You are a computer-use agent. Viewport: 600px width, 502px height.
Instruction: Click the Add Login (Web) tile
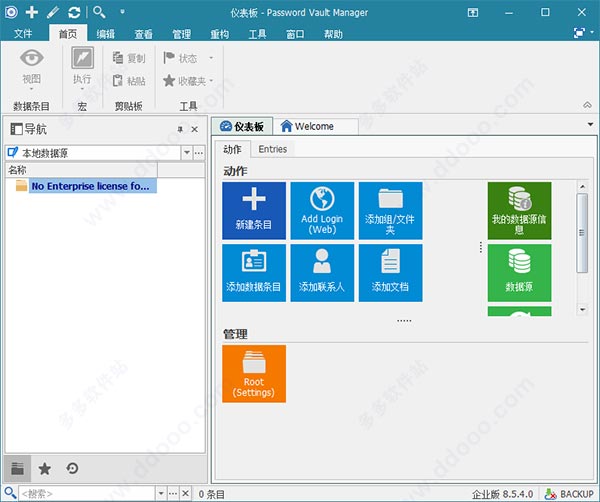322,211
